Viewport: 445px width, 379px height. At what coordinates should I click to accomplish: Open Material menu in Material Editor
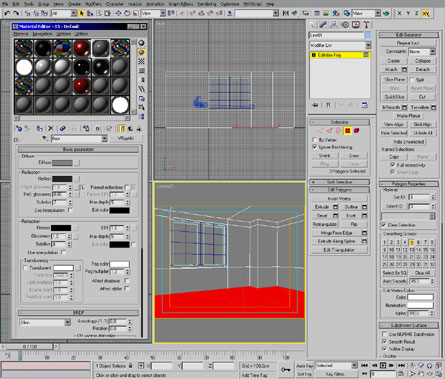(x=21, y=34)
